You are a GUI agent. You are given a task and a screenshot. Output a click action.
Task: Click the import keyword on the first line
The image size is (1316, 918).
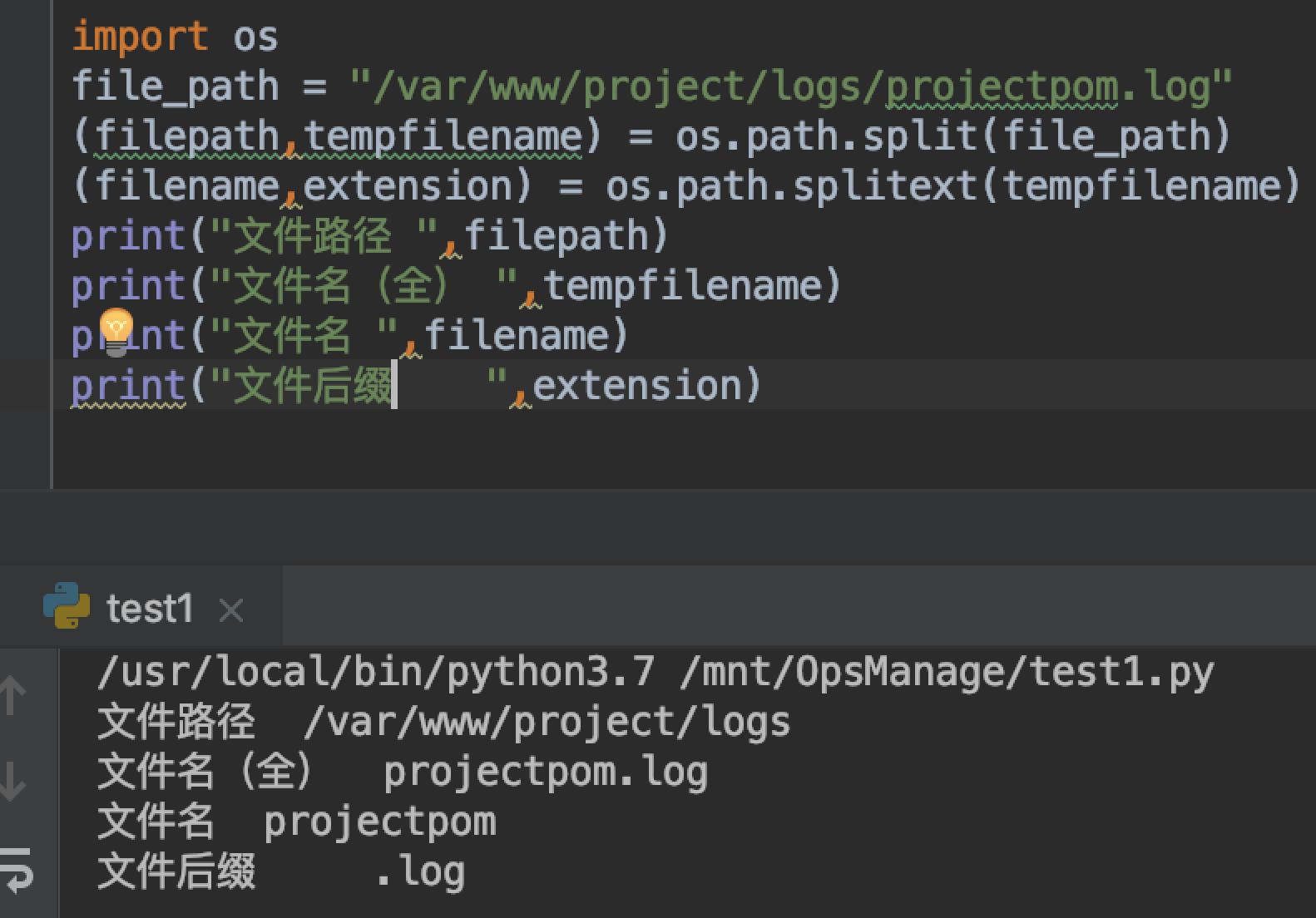tap(140, 37)
